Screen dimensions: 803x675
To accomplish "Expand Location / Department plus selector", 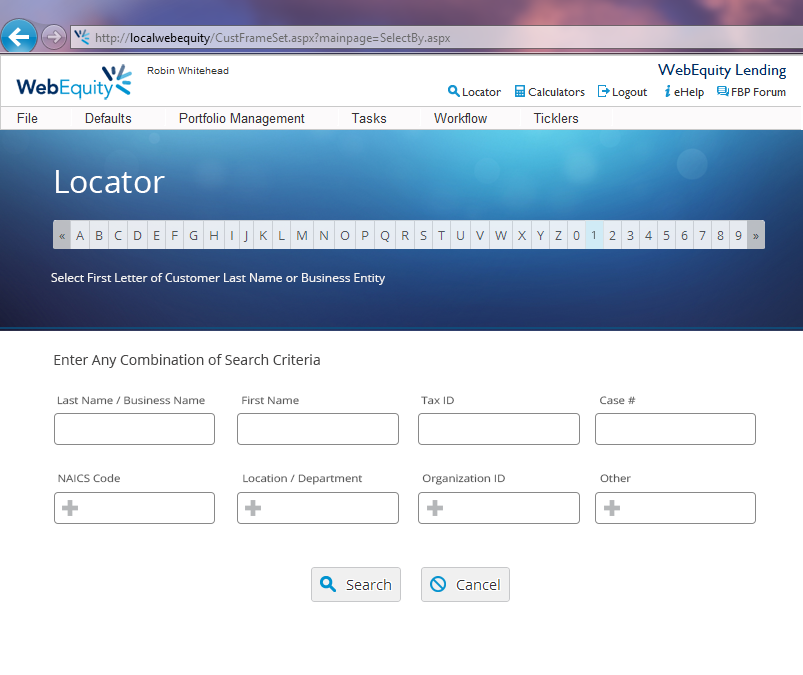I will coord(253,508).
